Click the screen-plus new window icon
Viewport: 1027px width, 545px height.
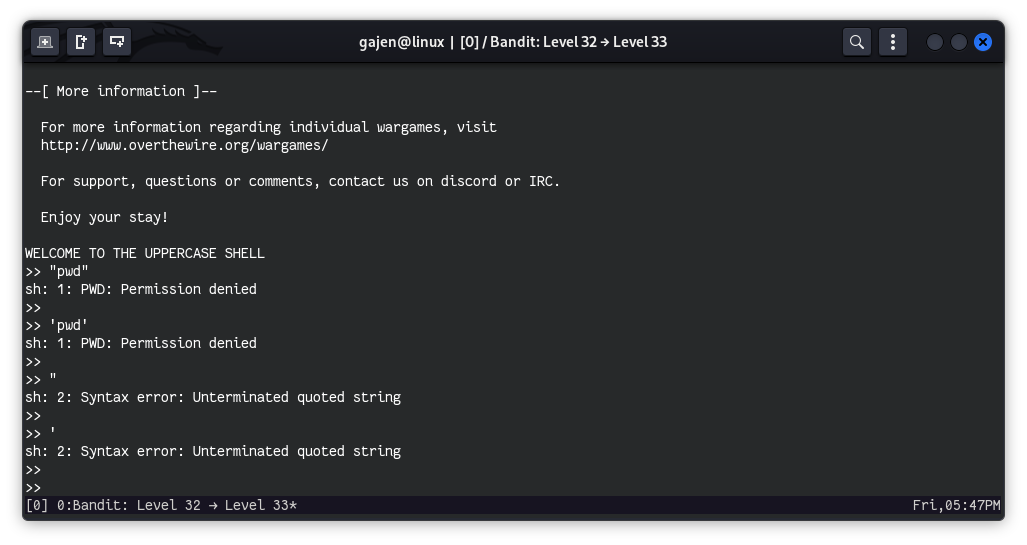[117, 42]
